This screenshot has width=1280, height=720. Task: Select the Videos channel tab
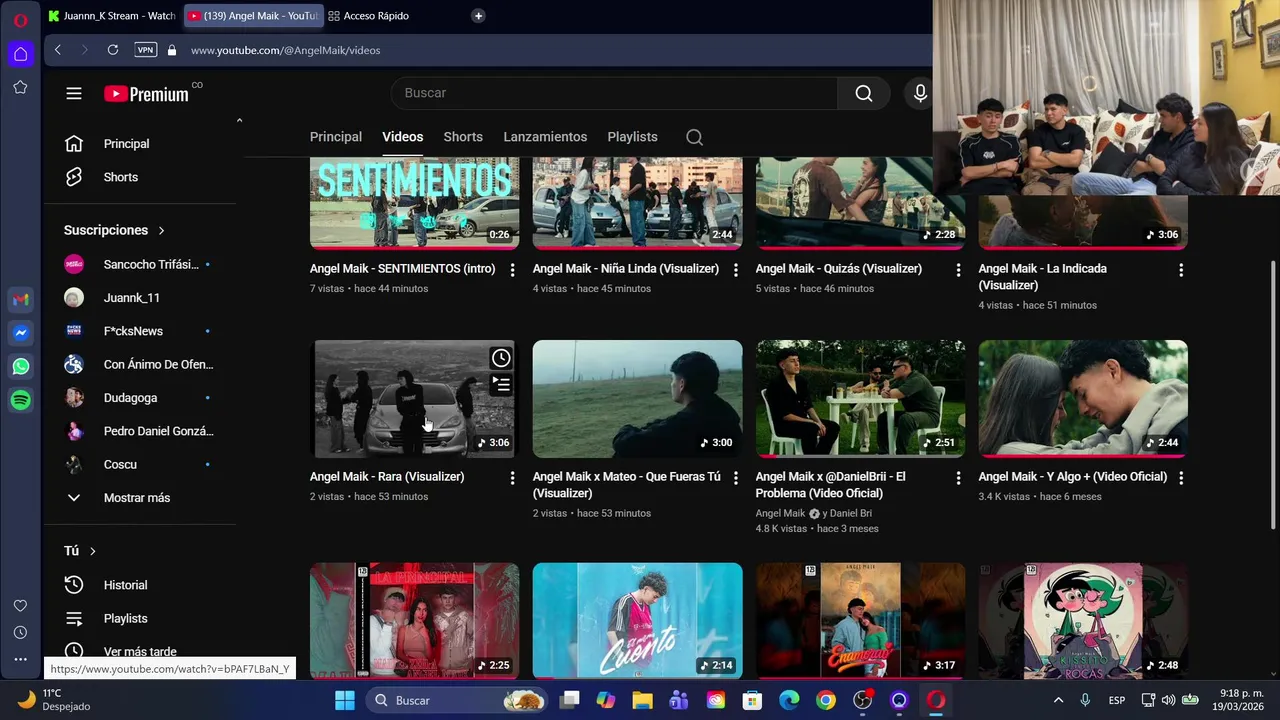coord(403,137)
